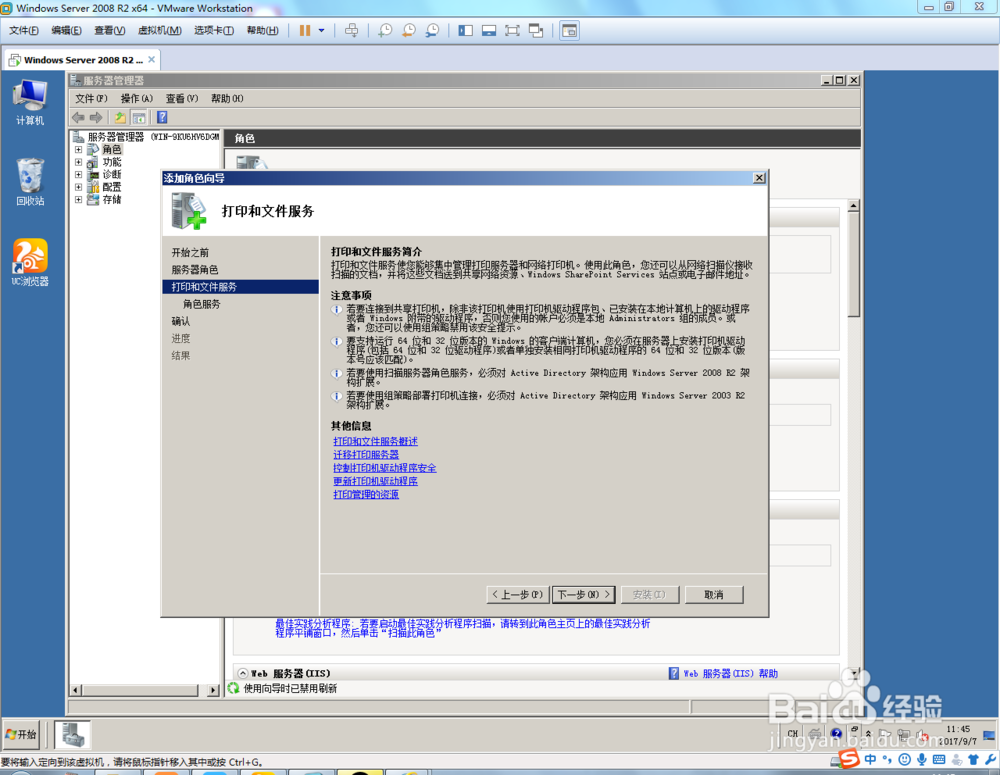This screenshot has width=1000, height=775.
Task: Click the forward arrow in Server Manager toolbar
Action: click(96, 117)
